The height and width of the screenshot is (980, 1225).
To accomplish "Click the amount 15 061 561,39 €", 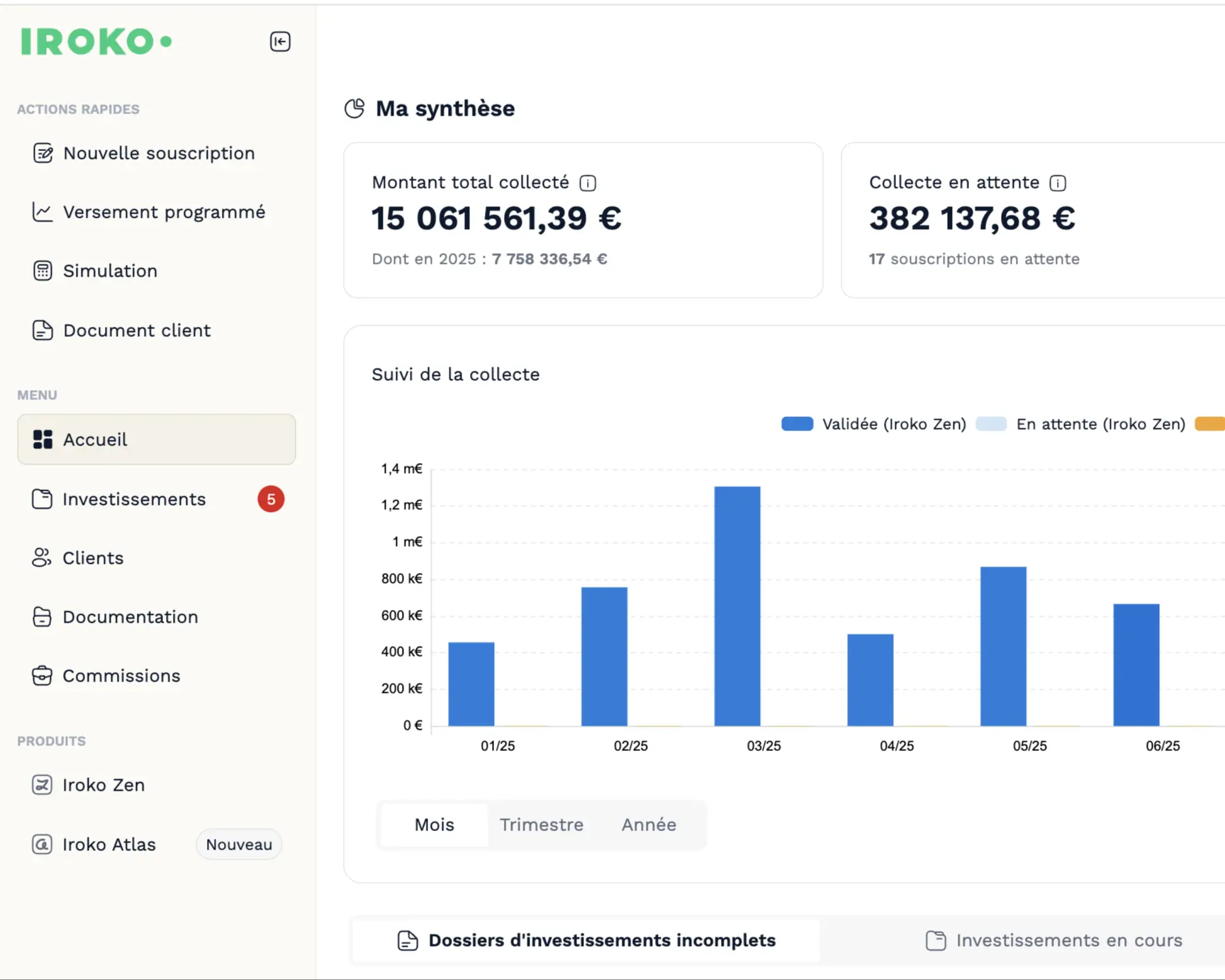I will [x=496, y=218].
